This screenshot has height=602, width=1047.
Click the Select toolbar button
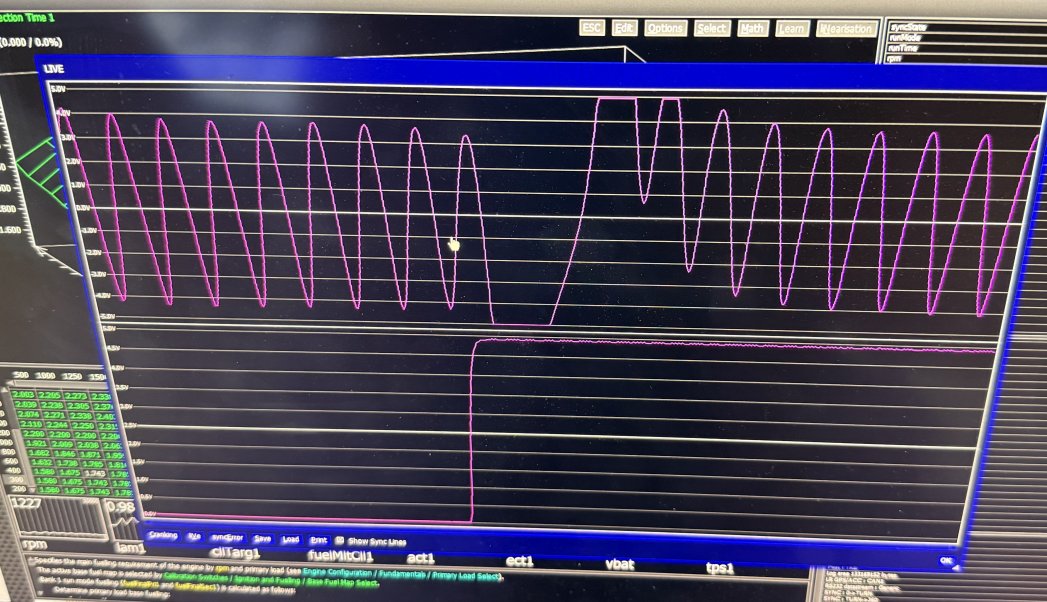(711, 28)
